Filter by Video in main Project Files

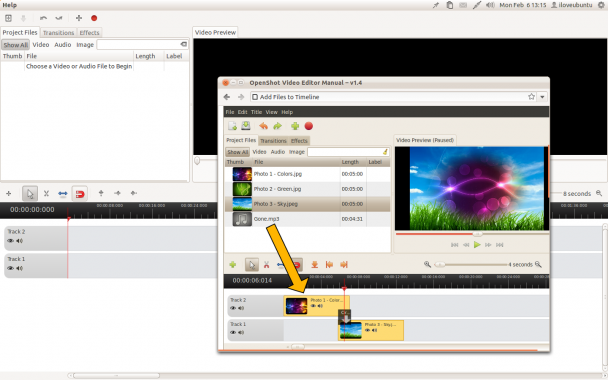(41, 45)
